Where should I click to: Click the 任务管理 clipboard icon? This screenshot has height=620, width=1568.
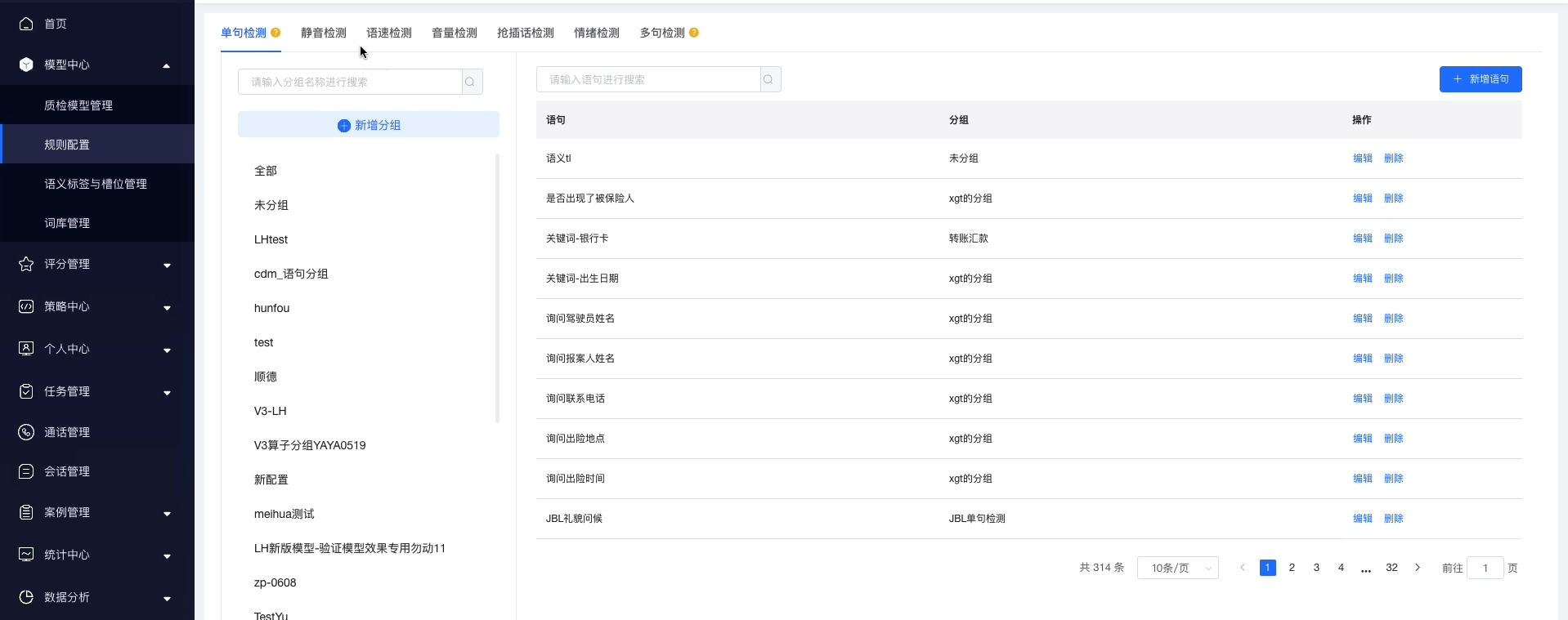pos(26,391)
